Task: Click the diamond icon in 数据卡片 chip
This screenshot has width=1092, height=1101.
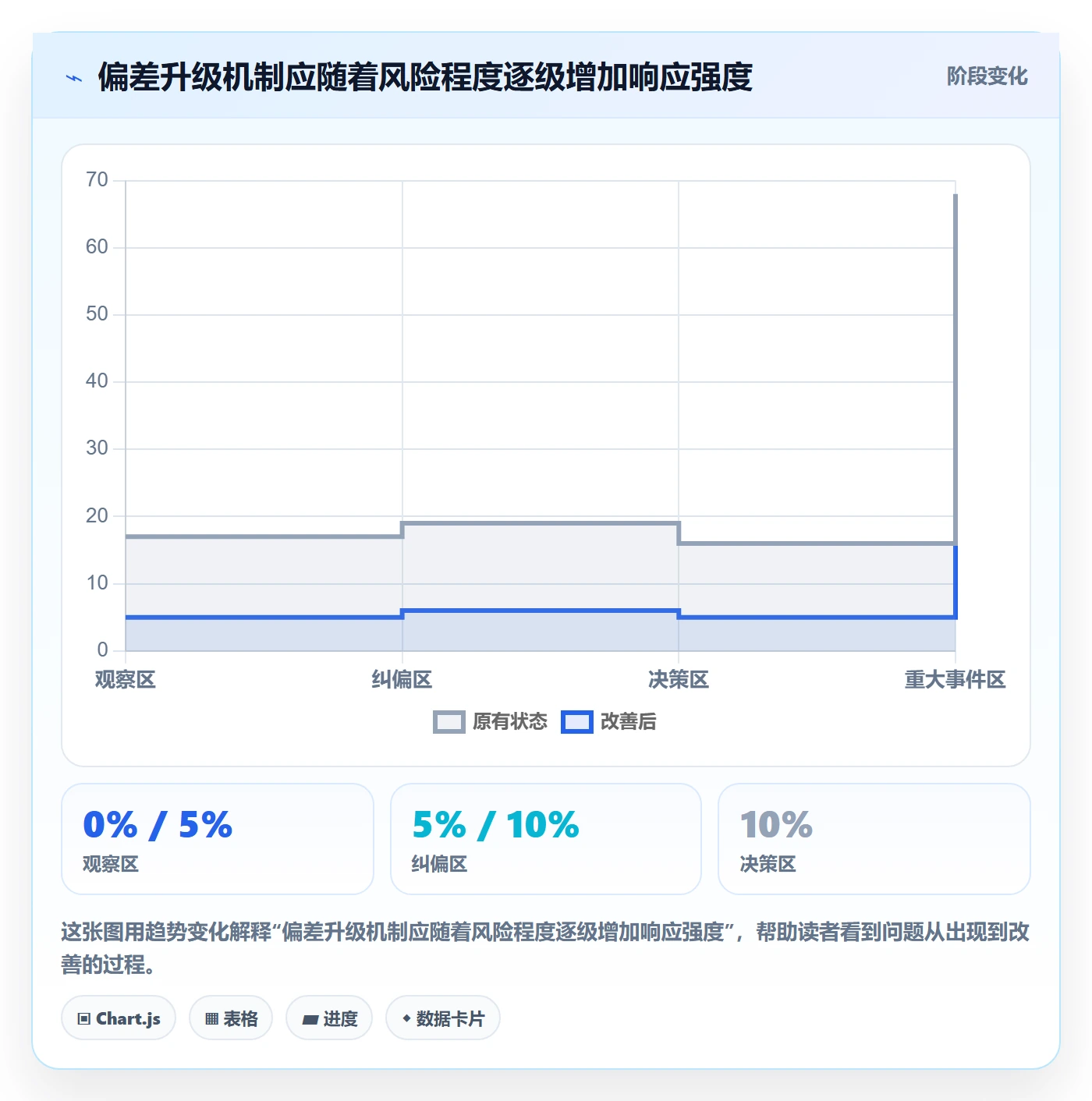Action: tap(406, 1018)
